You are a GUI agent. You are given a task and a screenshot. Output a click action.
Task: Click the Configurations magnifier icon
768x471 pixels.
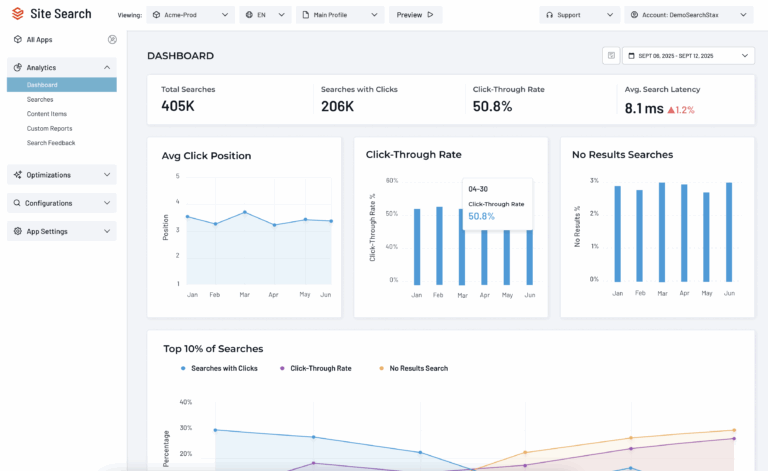pos(17,203)
